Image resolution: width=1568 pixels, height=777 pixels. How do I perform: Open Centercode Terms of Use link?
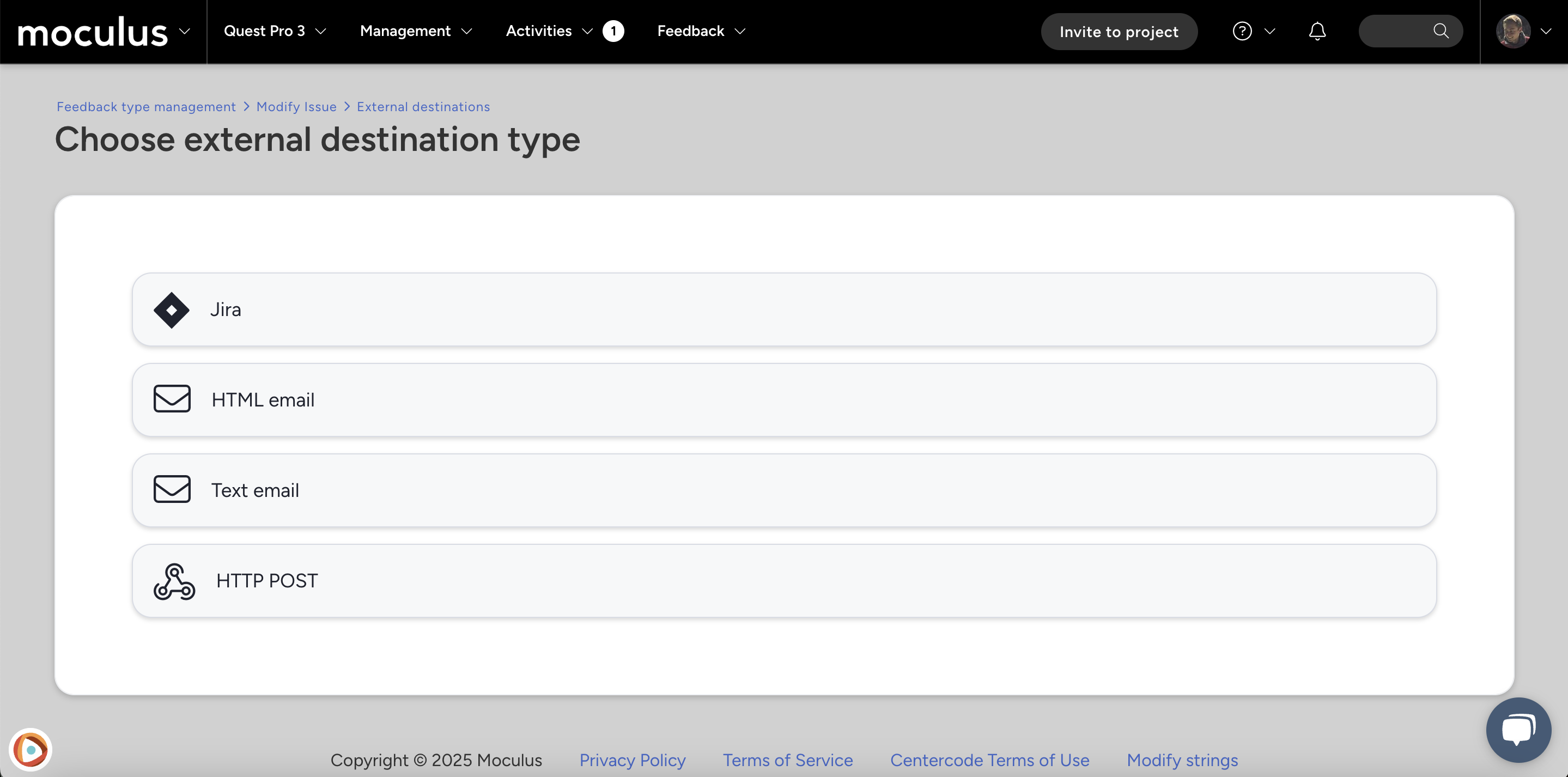[x=990, y=760]
